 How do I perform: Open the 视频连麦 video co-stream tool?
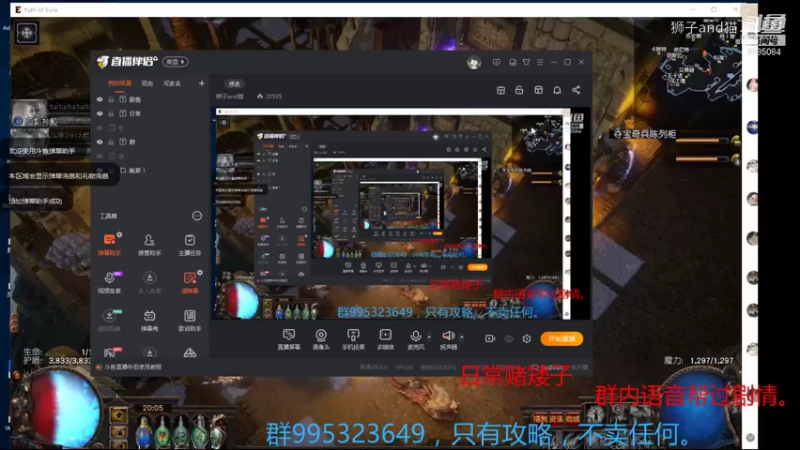click(x=109, y=282)
